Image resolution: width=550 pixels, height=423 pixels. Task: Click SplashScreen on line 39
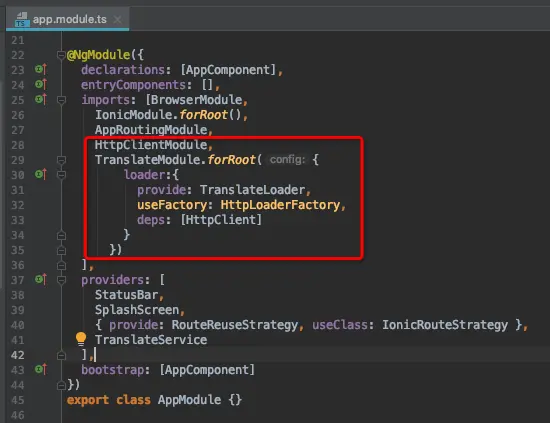(137, 310)
